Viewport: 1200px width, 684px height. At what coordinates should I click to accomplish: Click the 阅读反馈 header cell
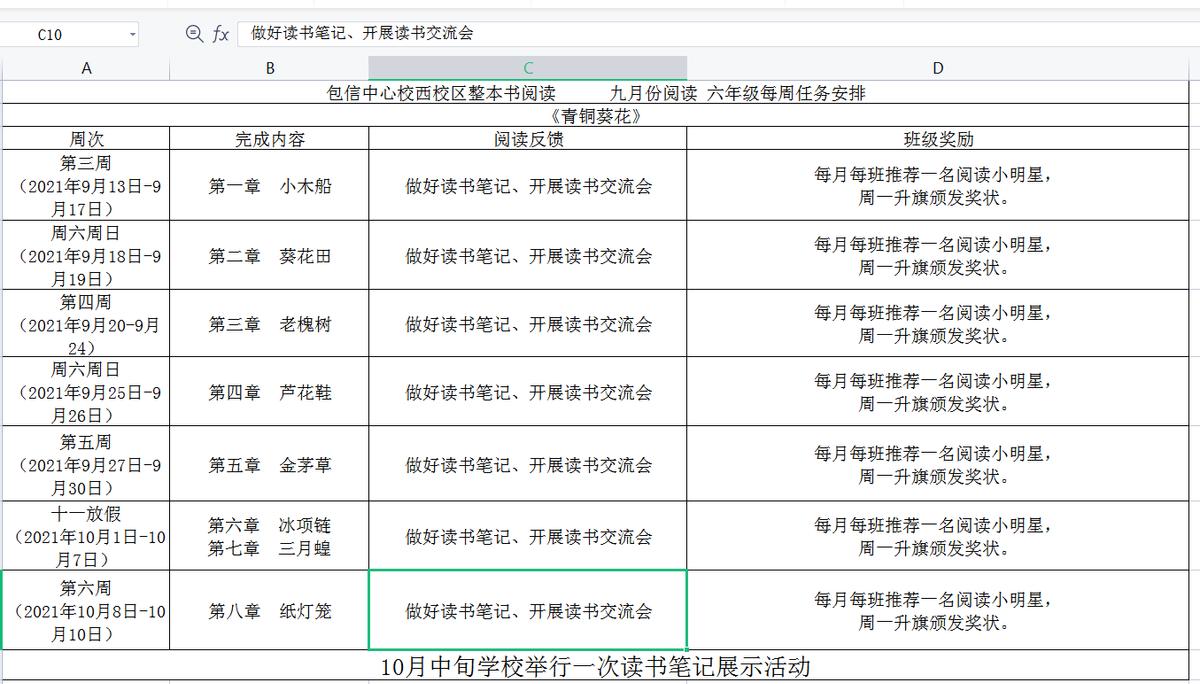[528, 139]
